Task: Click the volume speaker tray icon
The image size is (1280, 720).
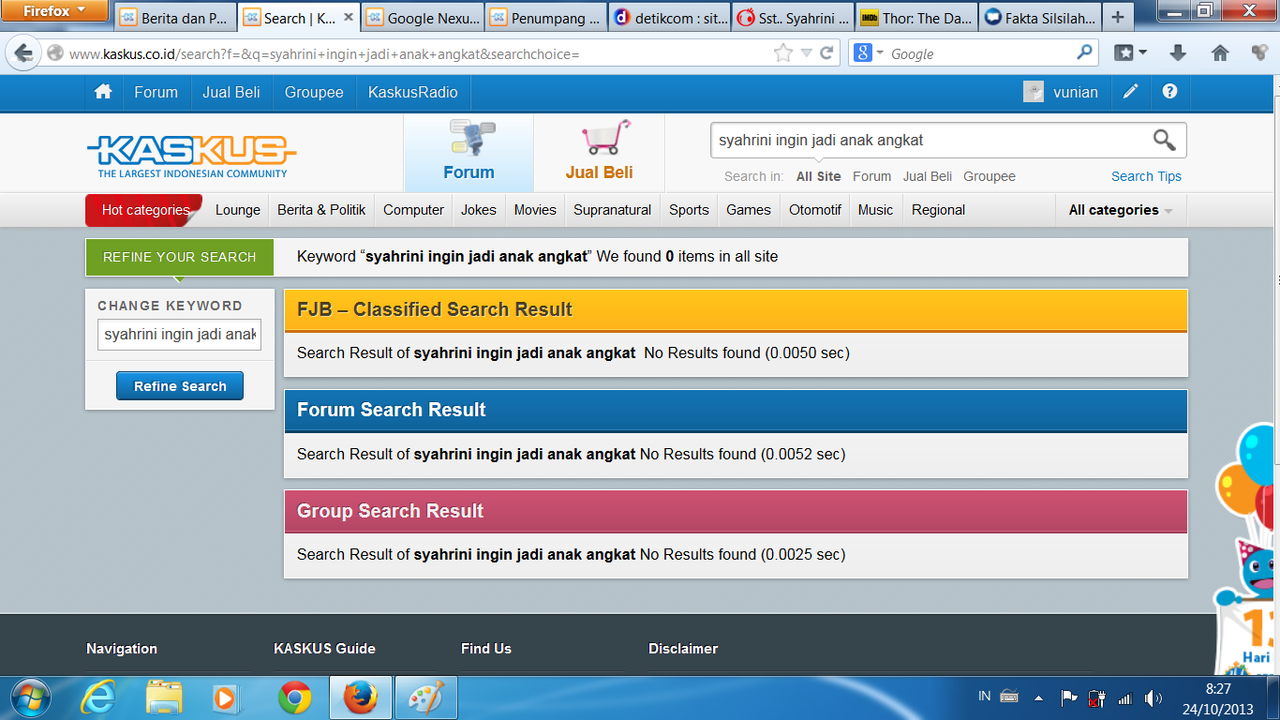Action: [1153, 698]
